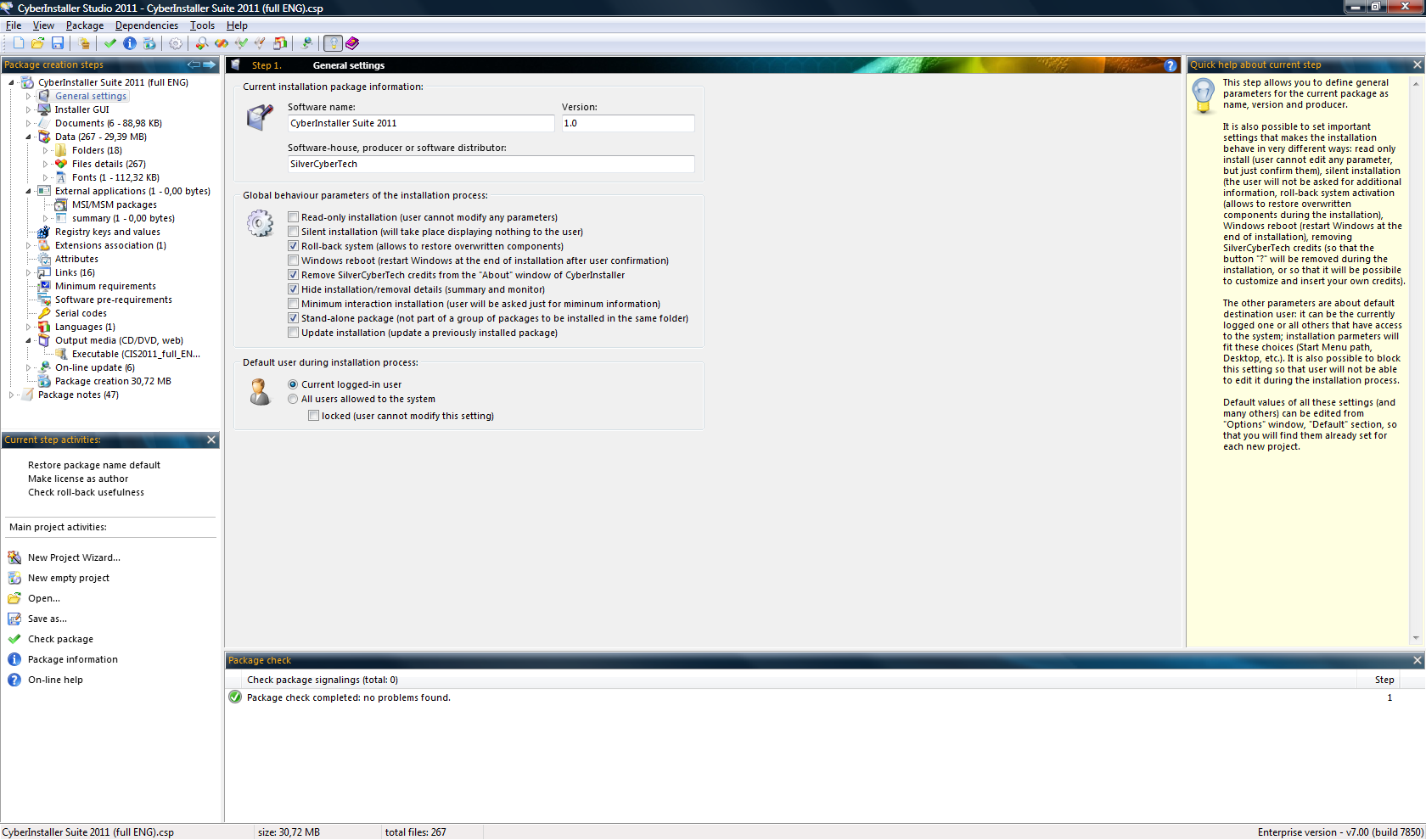Click the New Project Wizard icon

pyautogui.click(x=14, y=557)
